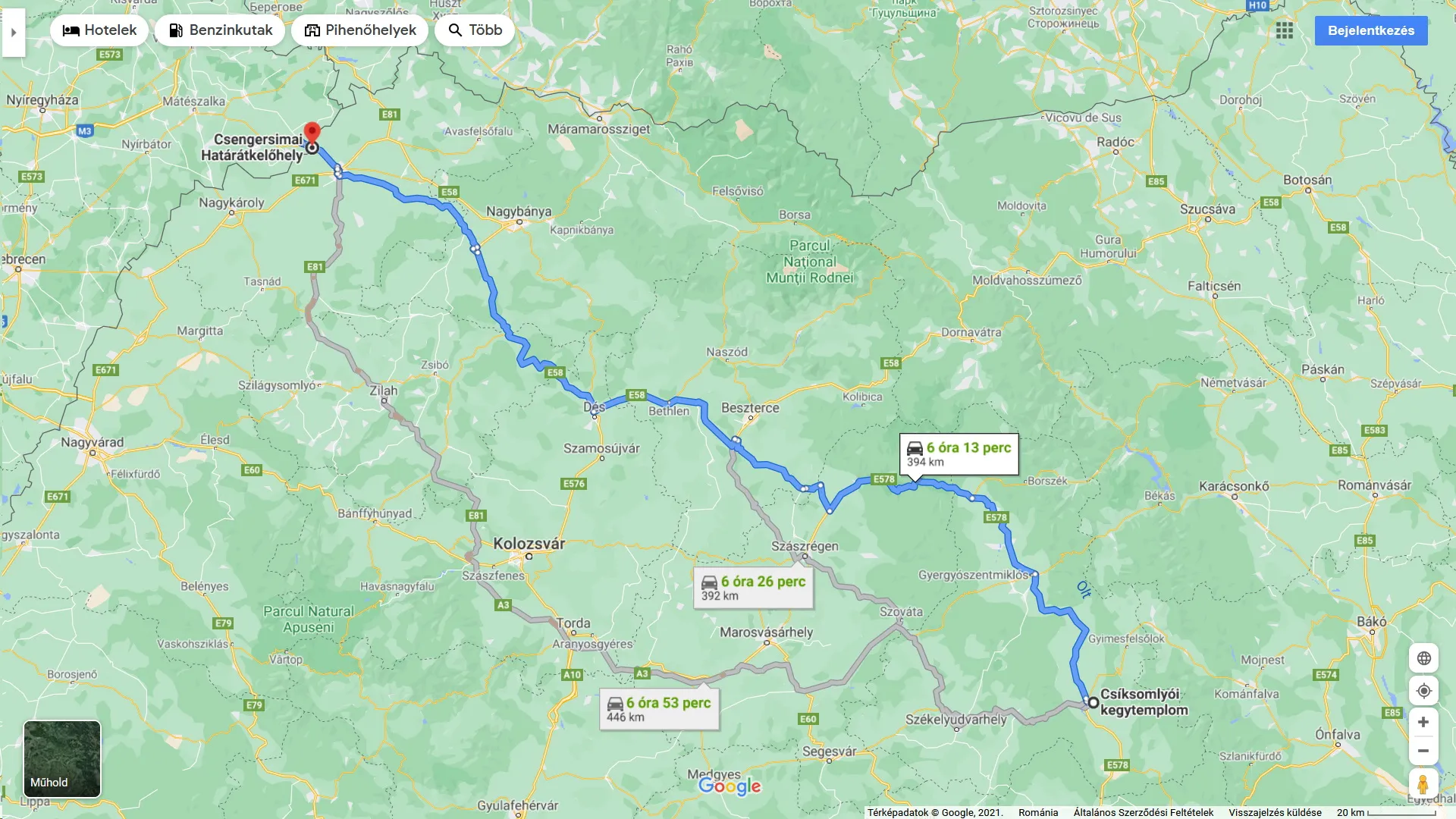Open Általános Szerződési Feltételek link

[x=1143, y=812]
